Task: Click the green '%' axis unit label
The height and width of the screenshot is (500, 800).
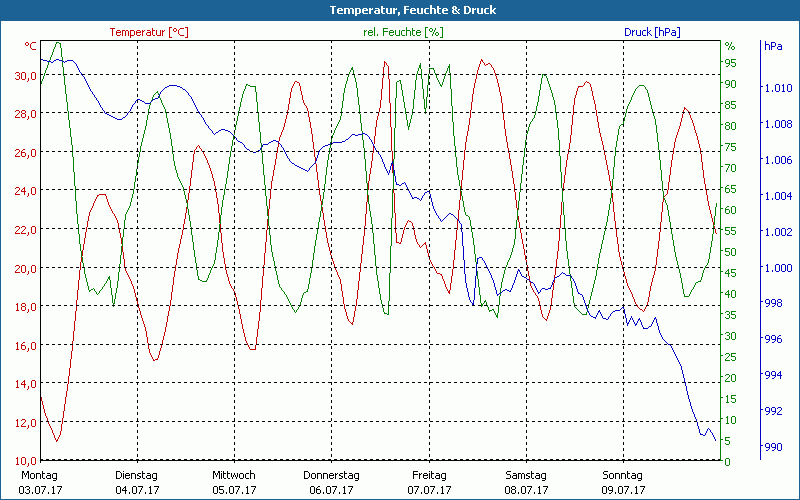Action: pyautogui.click(x=730, y=46)
